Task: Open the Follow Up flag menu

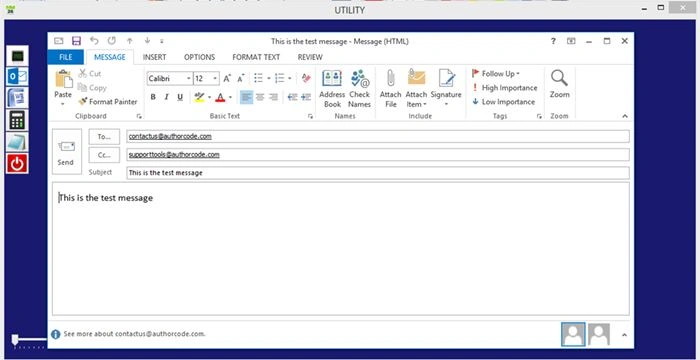Action: pos(496,74)
